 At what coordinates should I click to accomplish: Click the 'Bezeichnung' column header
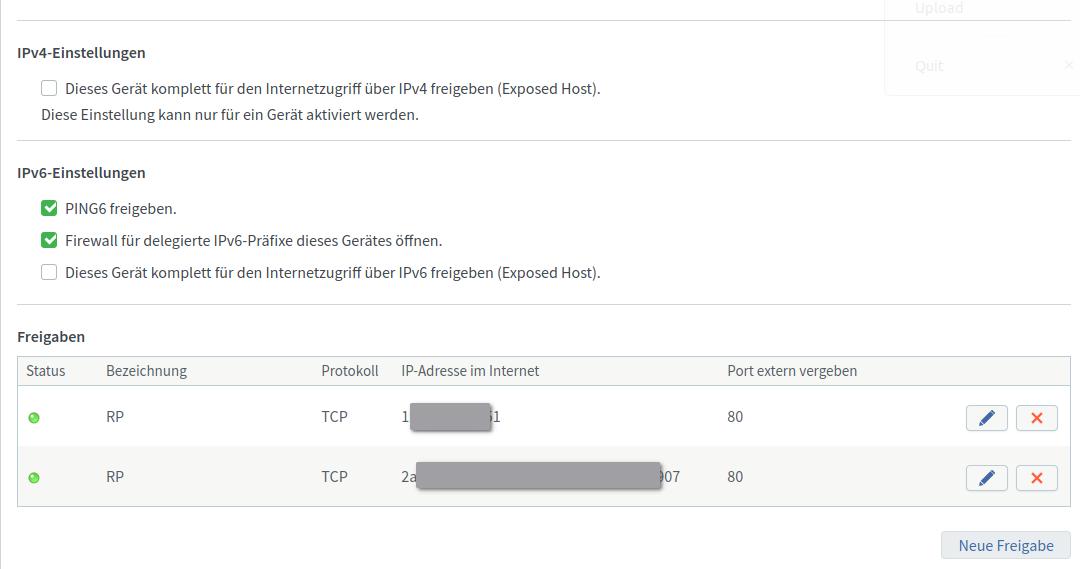[146, 371]
